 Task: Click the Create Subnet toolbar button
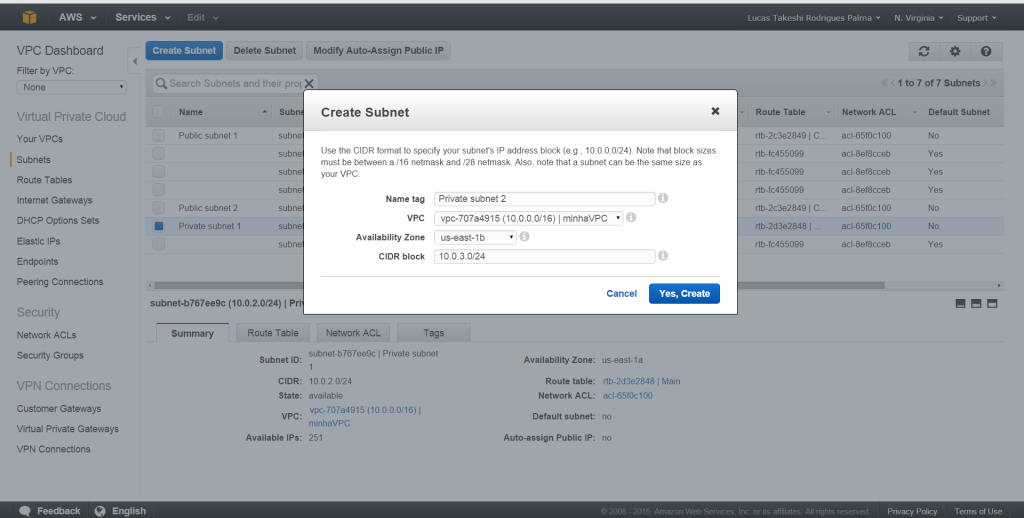(x=184, y=50)
